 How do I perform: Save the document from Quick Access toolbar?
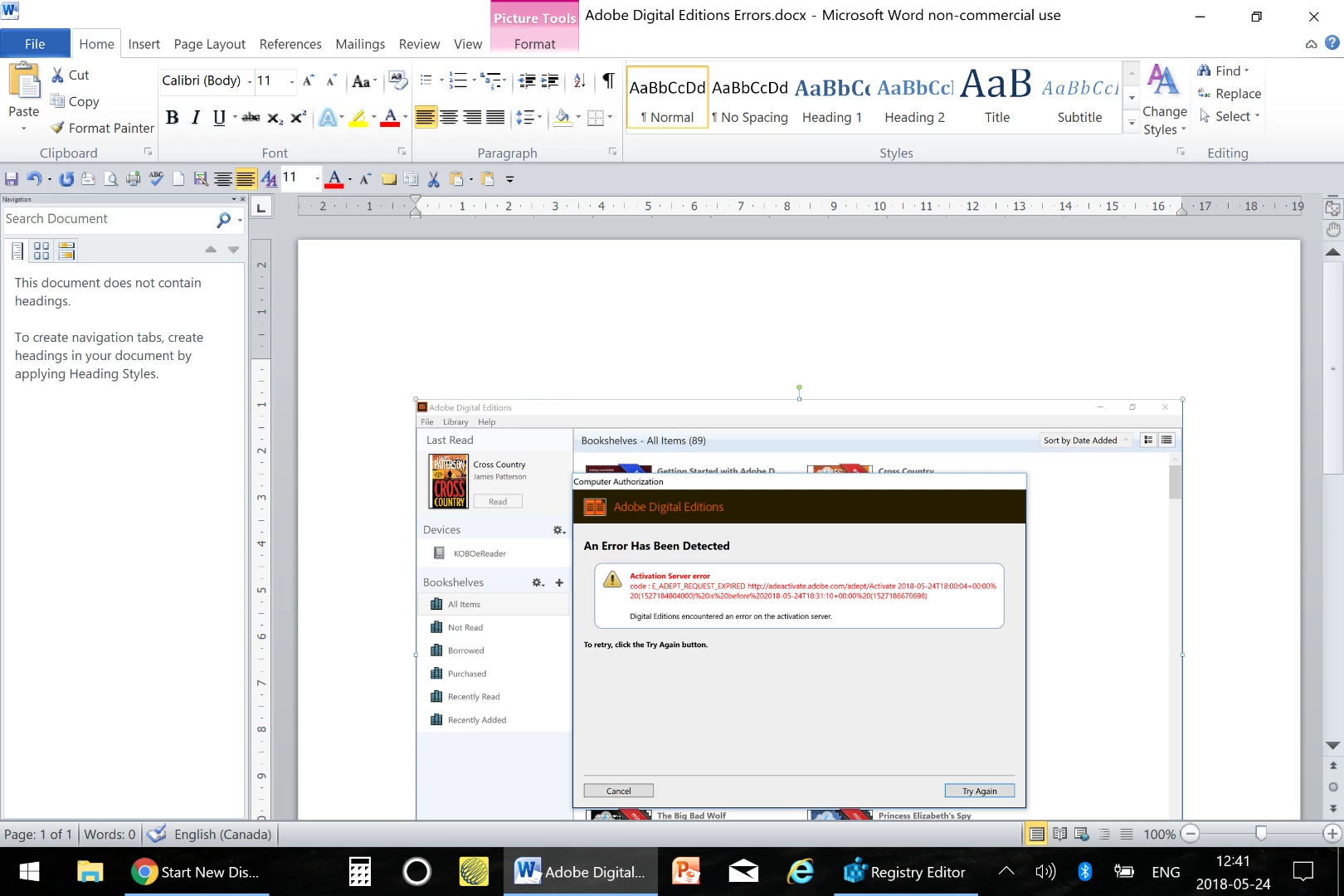pyautogui.click(x=12, y=178)
